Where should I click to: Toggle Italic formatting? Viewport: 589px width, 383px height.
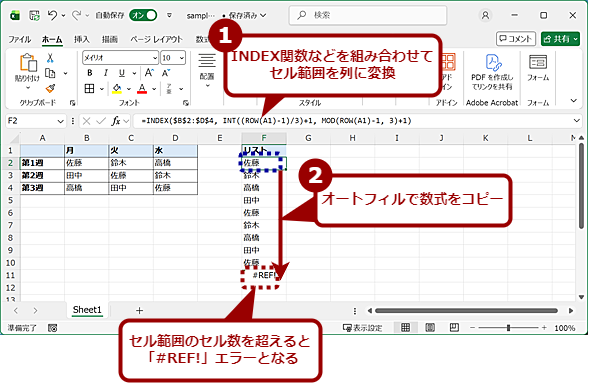point(106,73)
